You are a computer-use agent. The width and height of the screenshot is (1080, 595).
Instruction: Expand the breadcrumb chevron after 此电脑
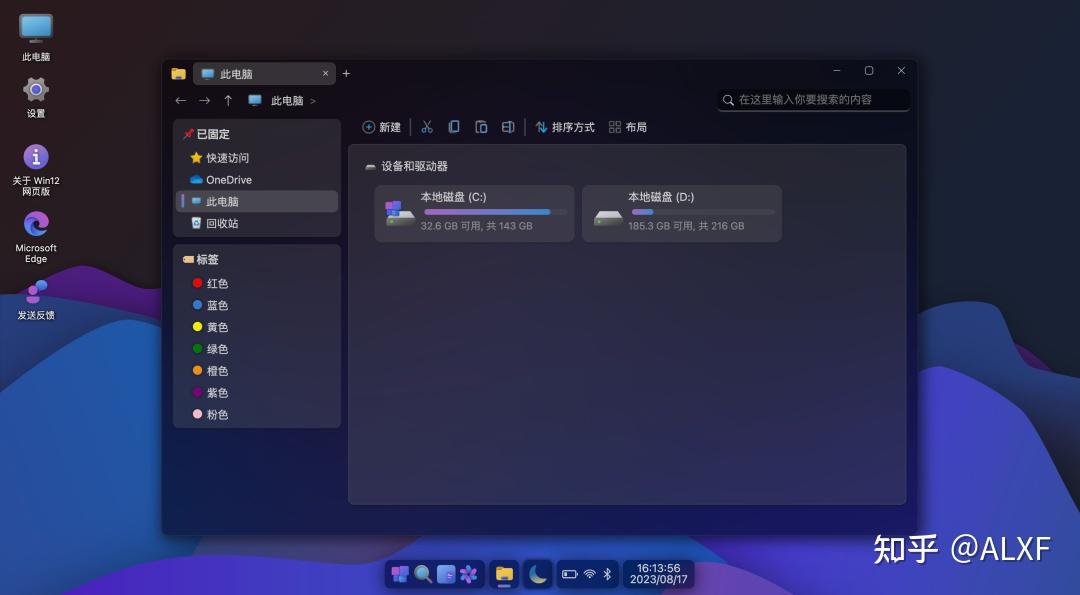click(x=313, y=101)
